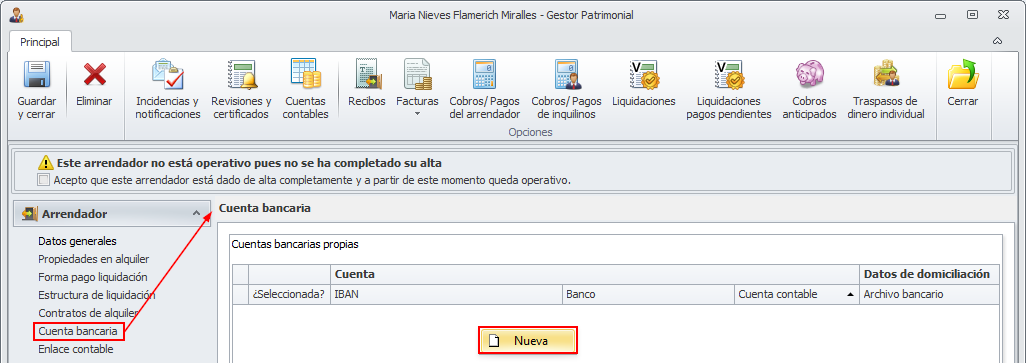1026x363 pixels.
Task: Click the Nueva button
Action: coord(527,341)
